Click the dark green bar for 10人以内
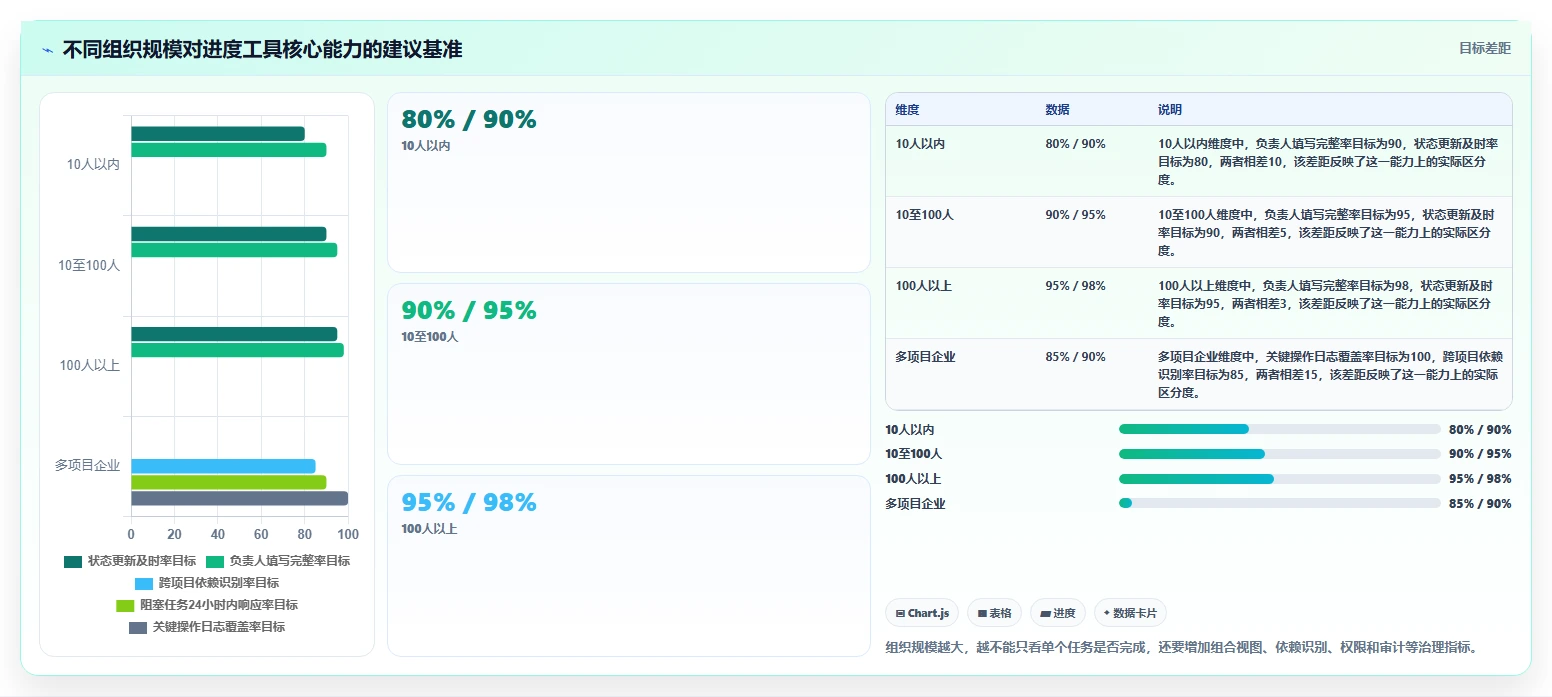This screenshot has height=697, width=1552. 217,134
